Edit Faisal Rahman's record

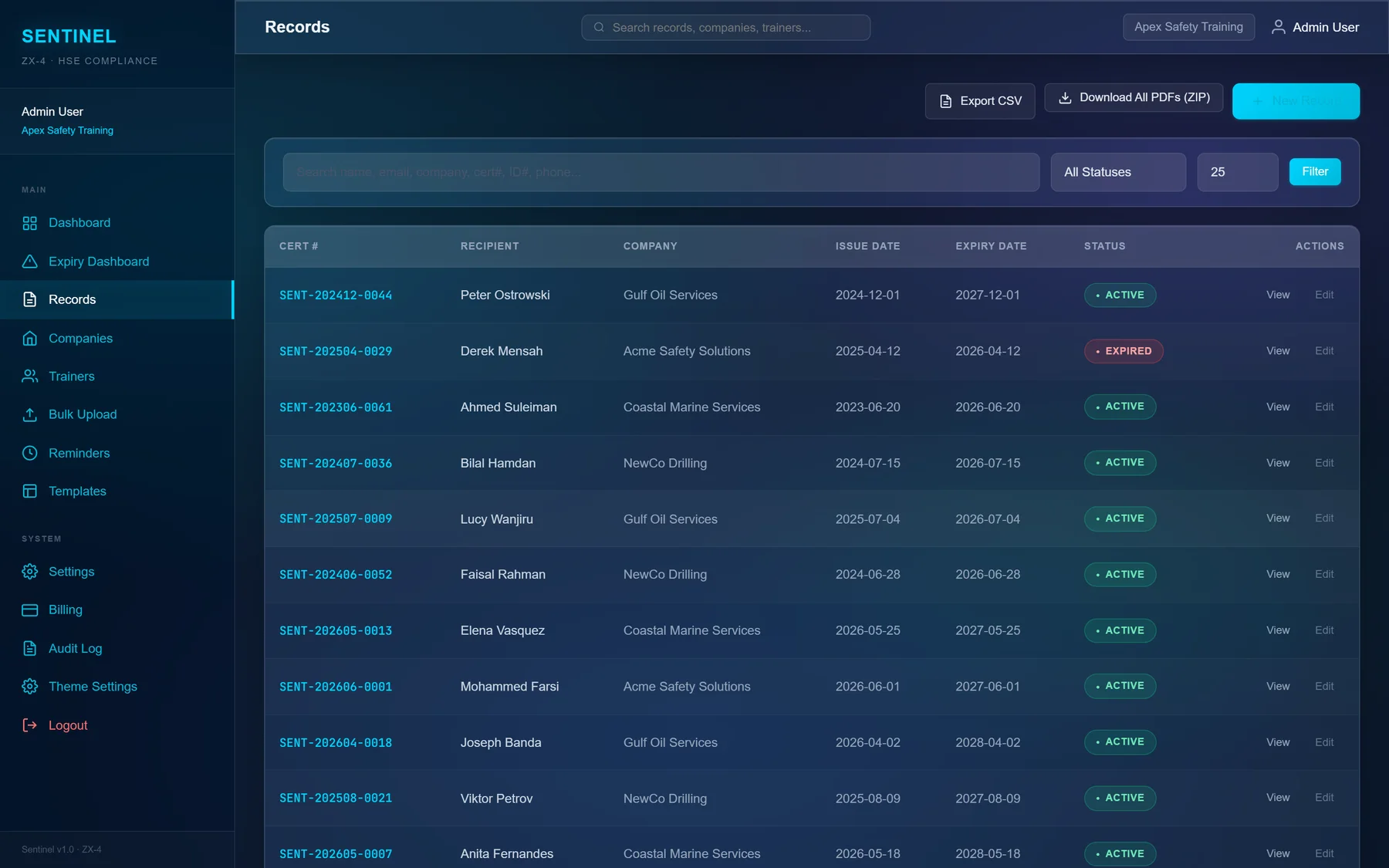(1324, 574)
